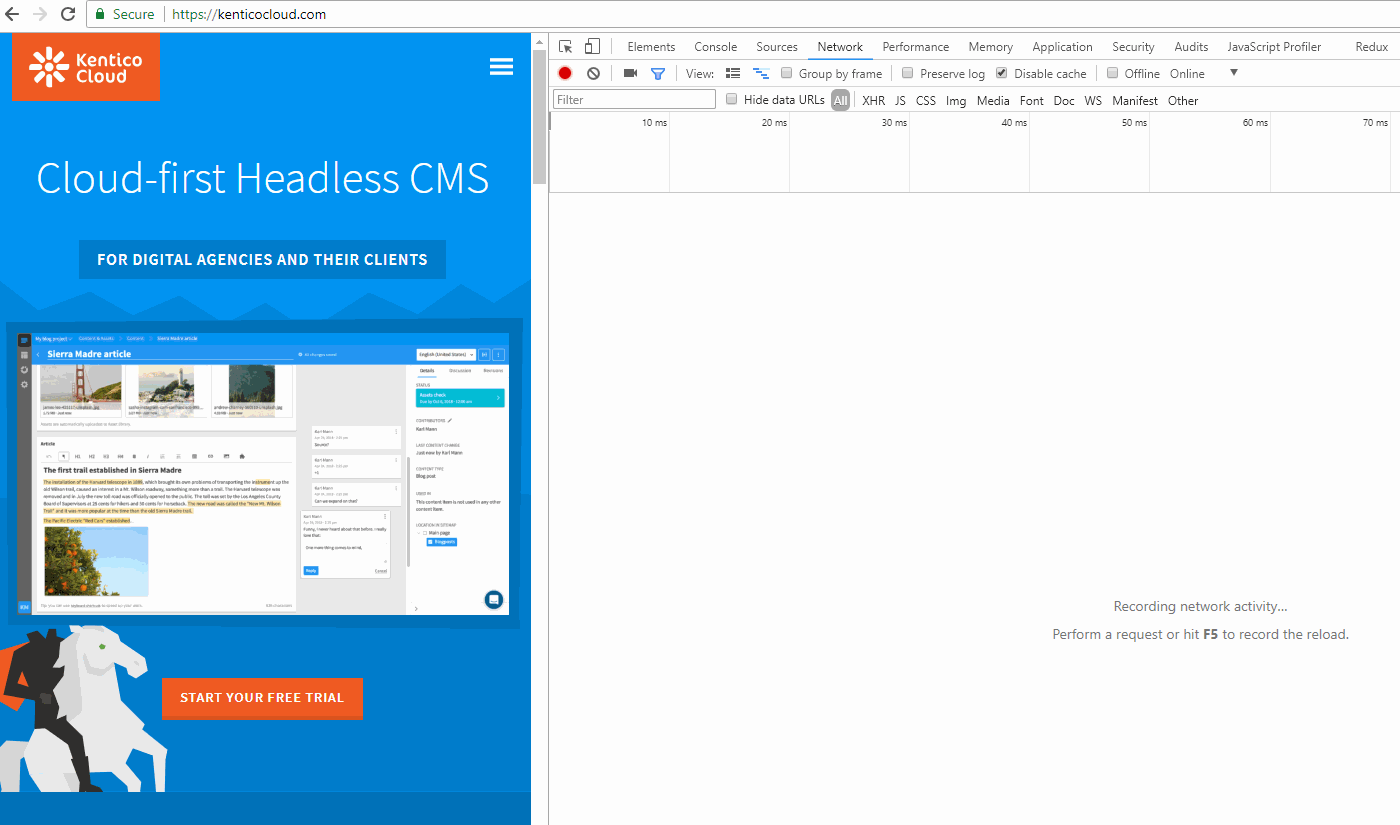This screenshot has width=1400, height=825.
Task: Click the Kentico product screenshot image
Action: click(x=264, y=474)
